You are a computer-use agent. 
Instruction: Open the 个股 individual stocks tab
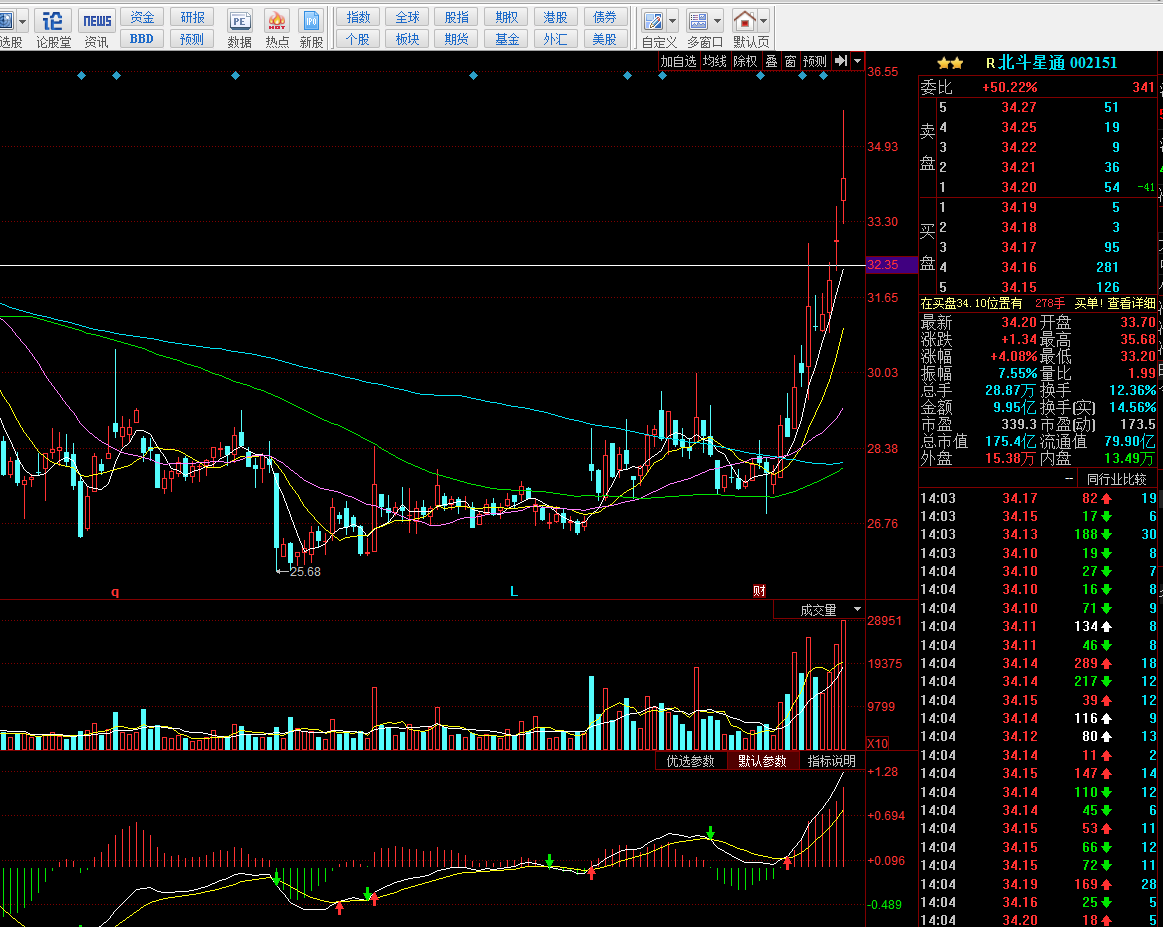point(358,39)
